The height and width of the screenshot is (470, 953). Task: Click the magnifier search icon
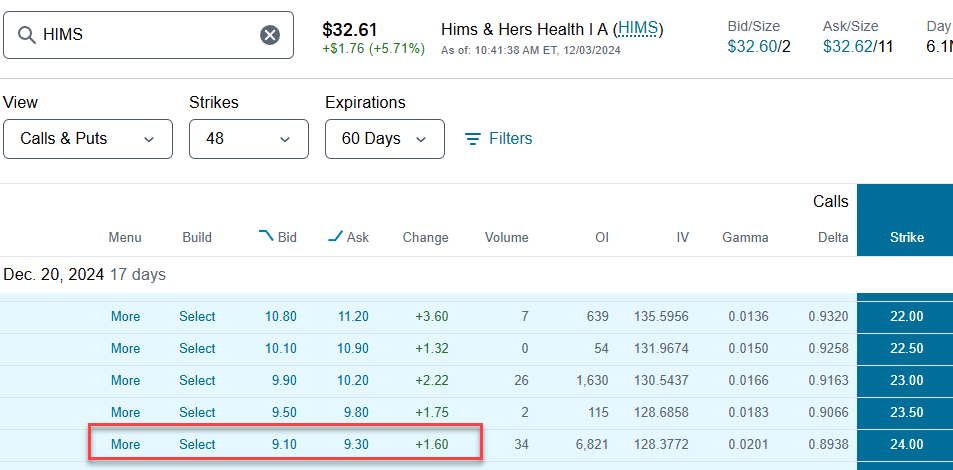click(27, 35)
